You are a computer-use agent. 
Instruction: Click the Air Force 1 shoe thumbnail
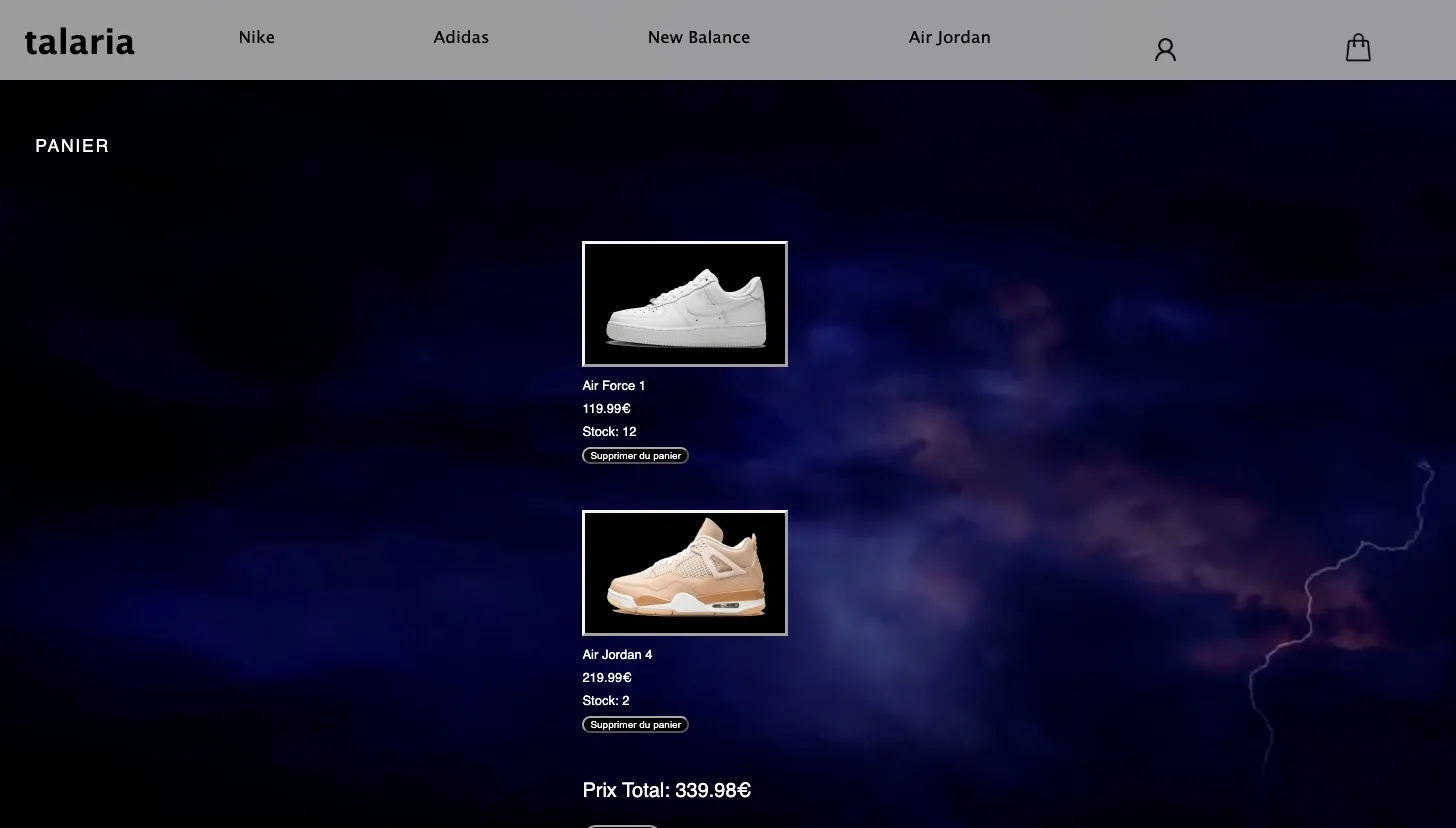[x=685, y=304]
